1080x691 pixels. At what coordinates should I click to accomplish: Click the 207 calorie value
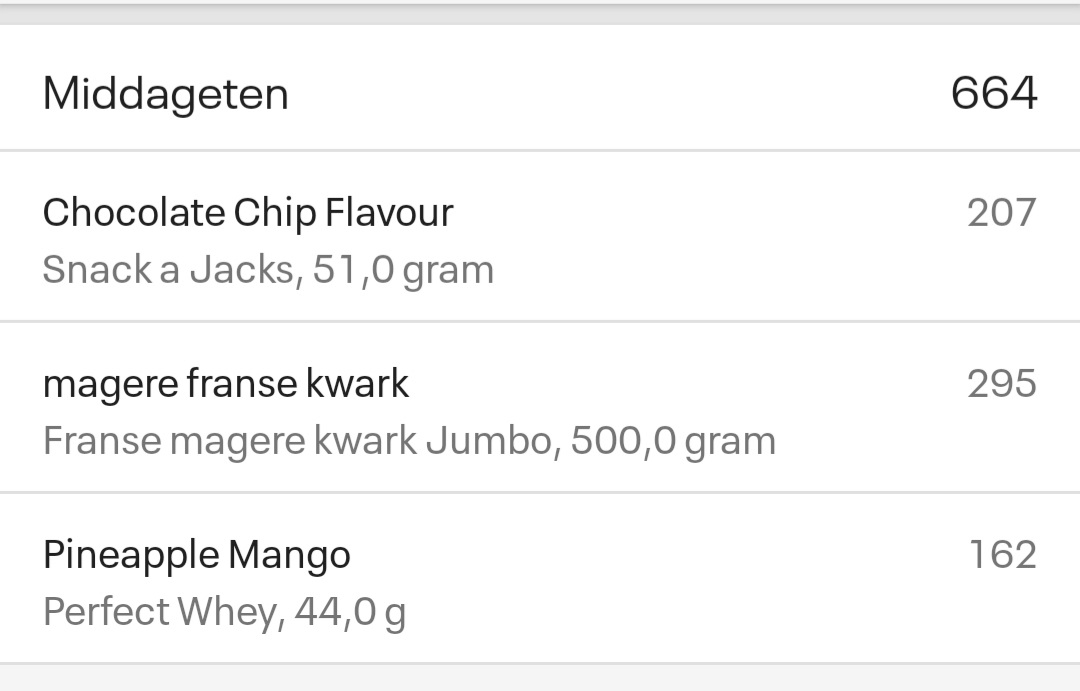pos(1001,212)
